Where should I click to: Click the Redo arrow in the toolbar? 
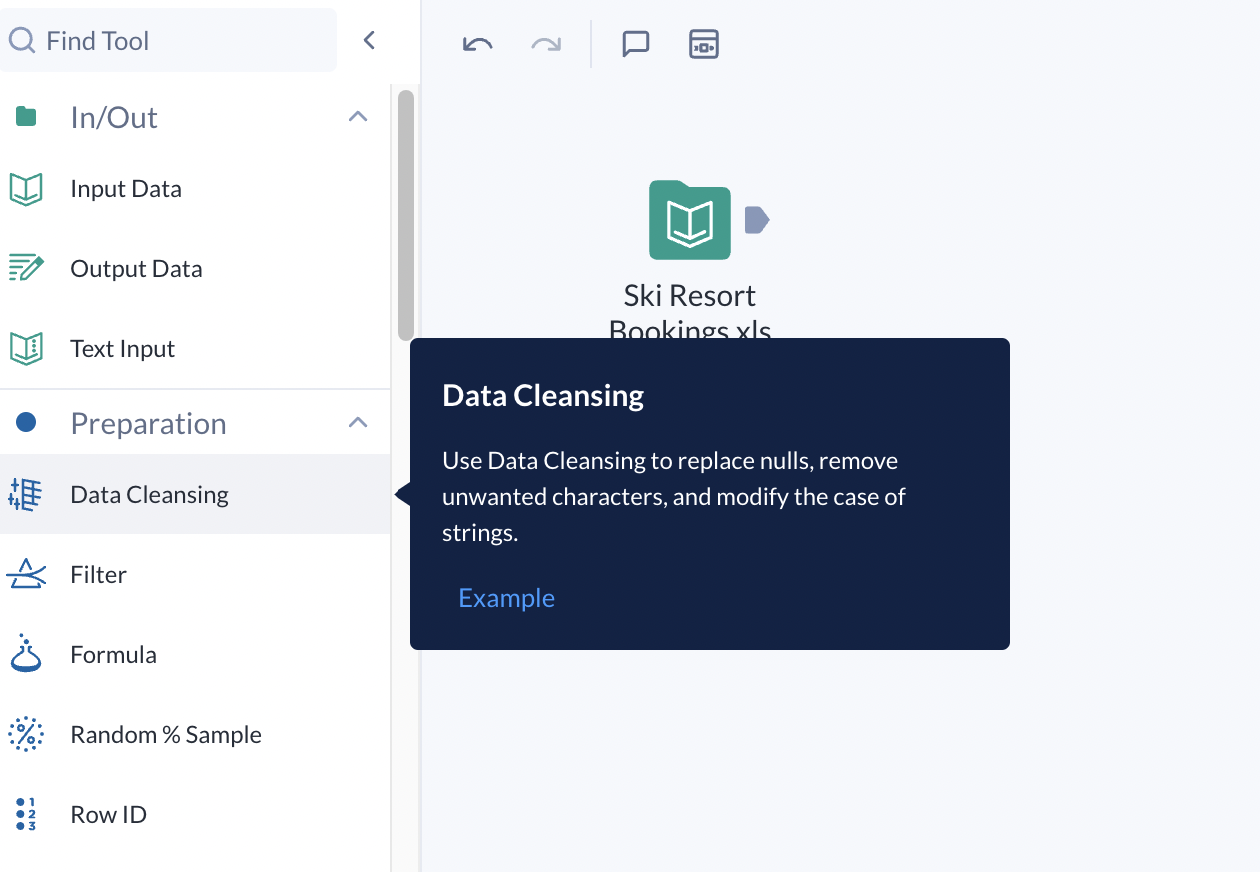click(545, 44)
